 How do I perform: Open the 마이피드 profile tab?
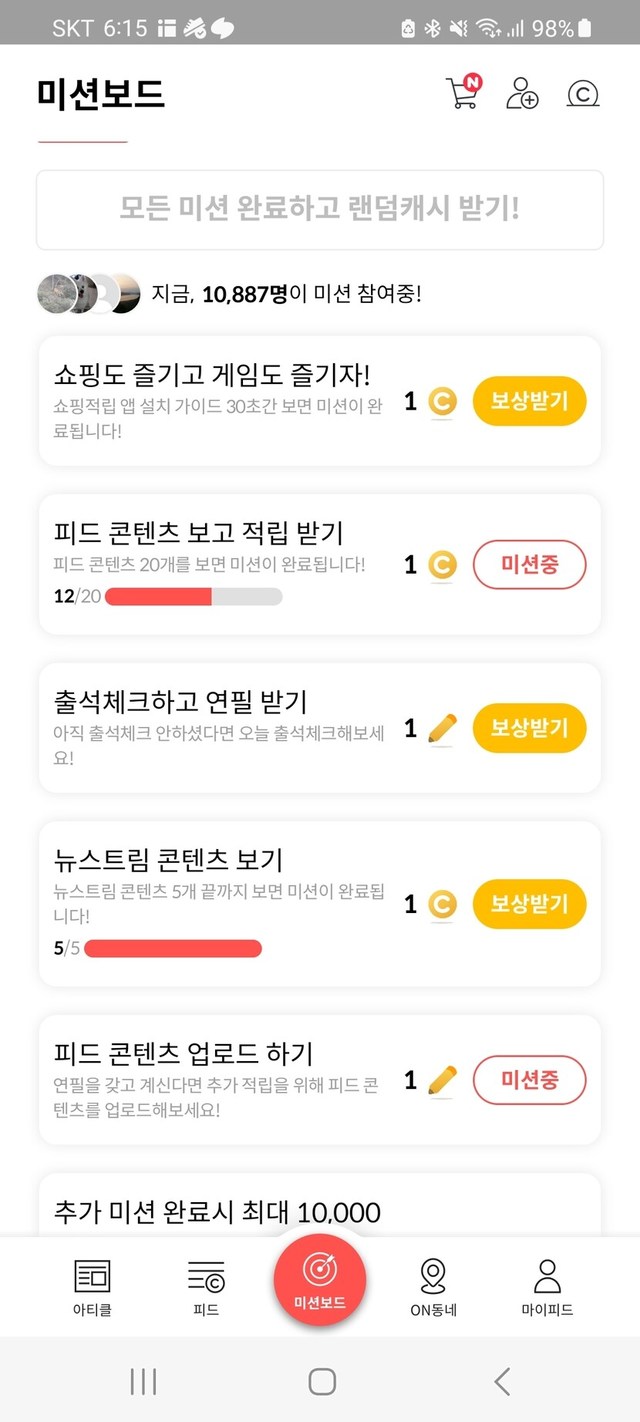click(547, 1286)
